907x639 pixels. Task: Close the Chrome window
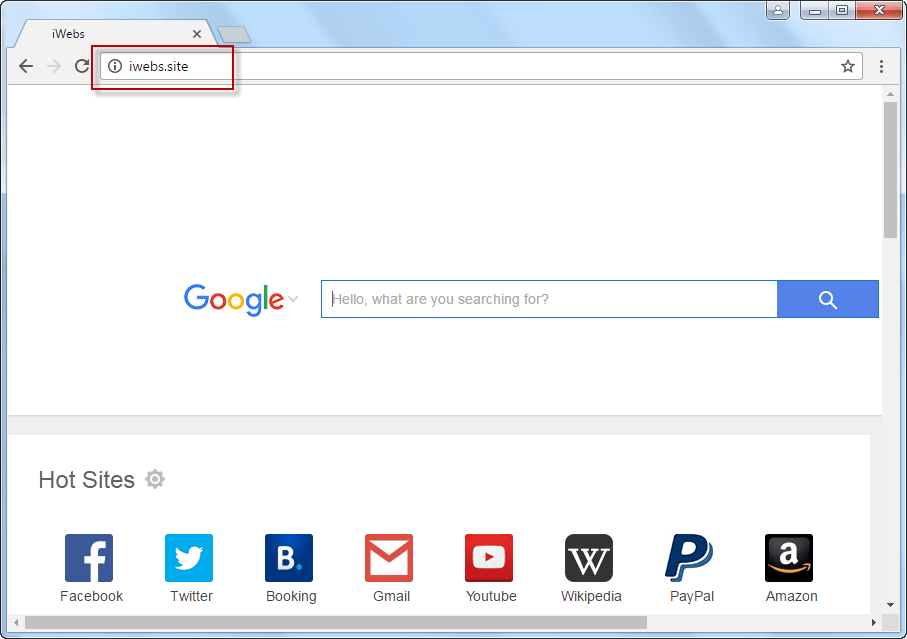[x=879, y=10]
